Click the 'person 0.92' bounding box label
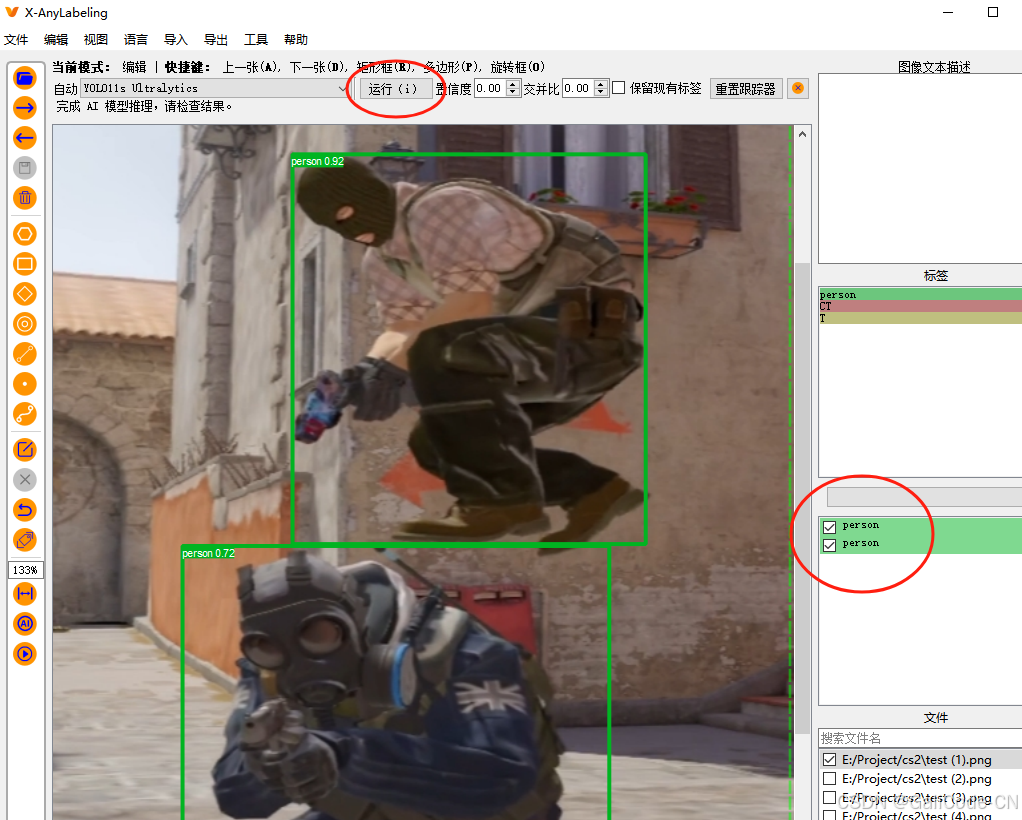The width and height of the screenshot is (1022, 820). [x=317, y=161]
